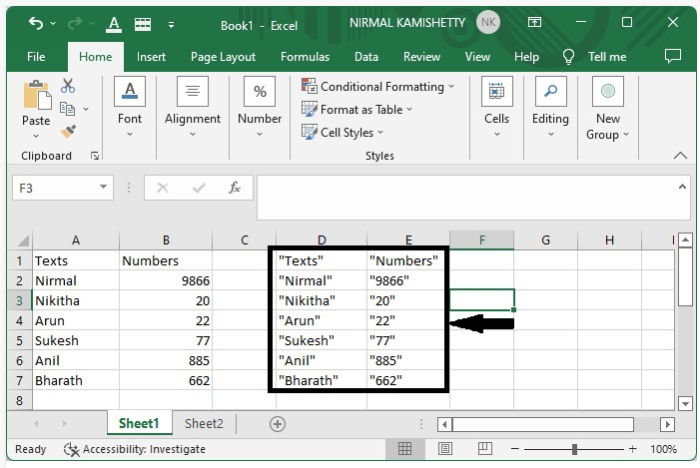Click the greyed Redo arrow icon
Viewport: 700px width, 468px height.
(x=75, y=23)
